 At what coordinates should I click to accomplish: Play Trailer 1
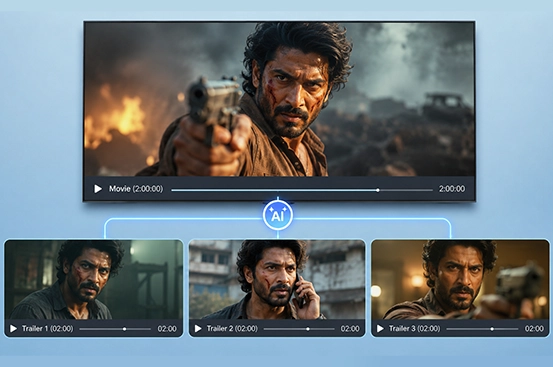tap(13, 329)
